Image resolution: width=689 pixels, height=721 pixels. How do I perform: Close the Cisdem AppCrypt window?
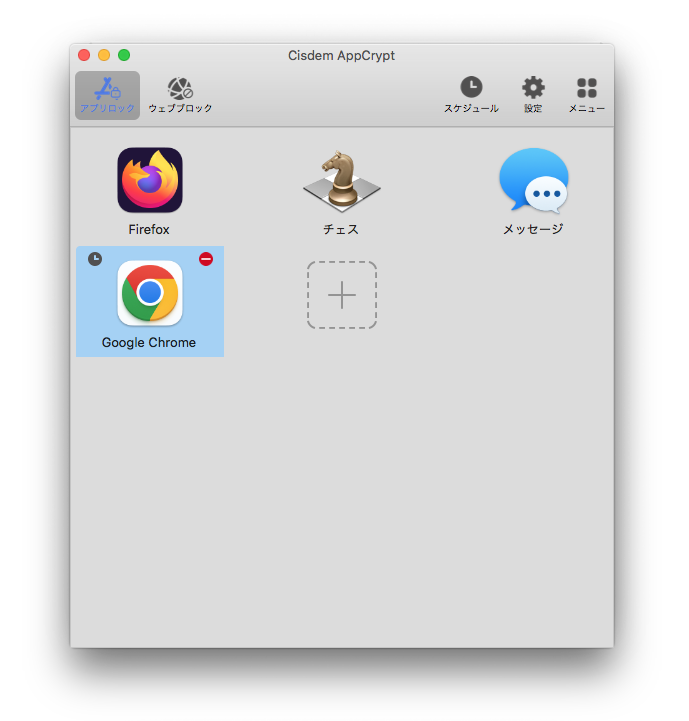(84, 55)
